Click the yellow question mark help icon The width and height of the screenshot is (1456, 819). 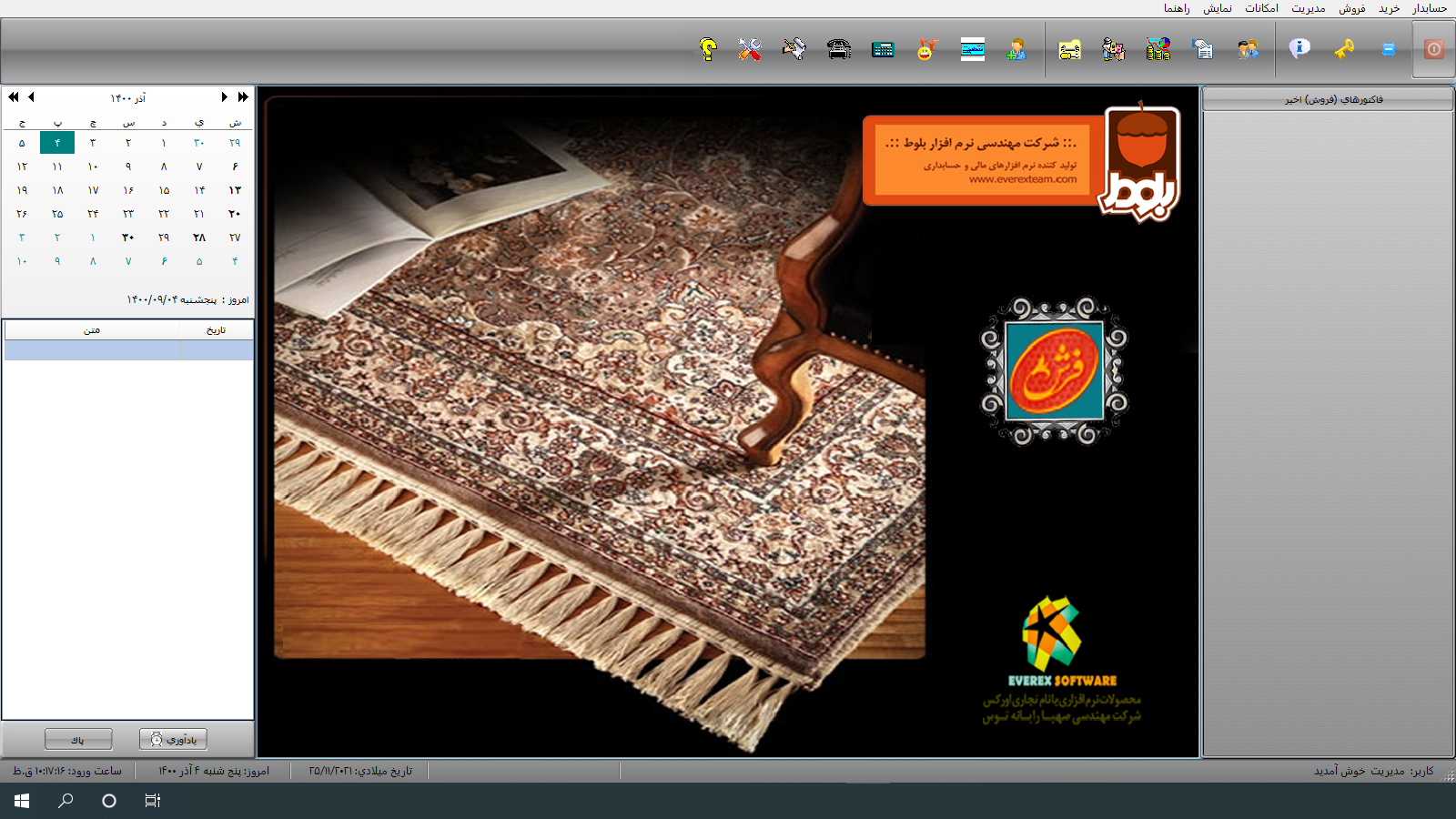pos(708,49)
